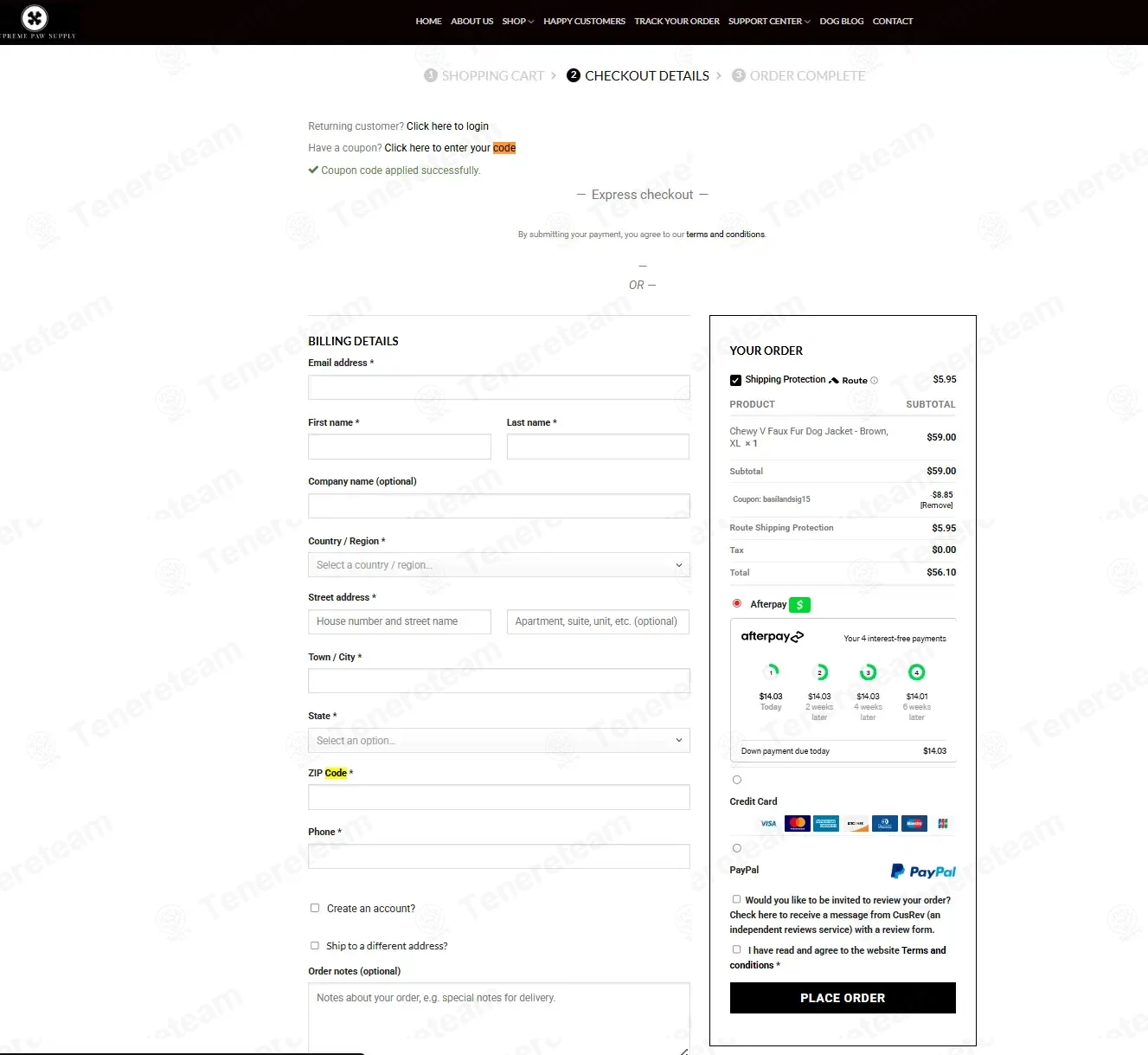Viewport: 1148px width, 1055px height.
Task: Click the step 1 Shopping Cart circle icon
Action: (x=431, y=75)
